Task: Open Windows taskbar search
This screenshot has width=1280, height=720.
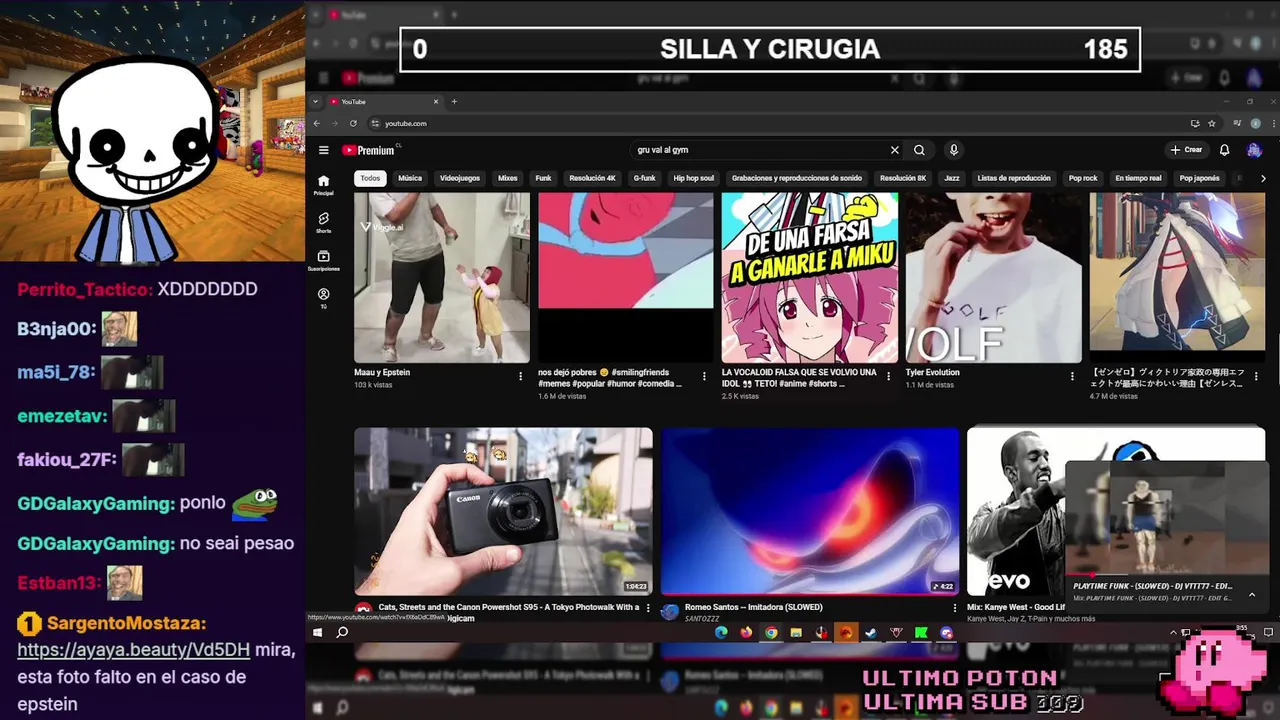Action: (x=342, y=632)
